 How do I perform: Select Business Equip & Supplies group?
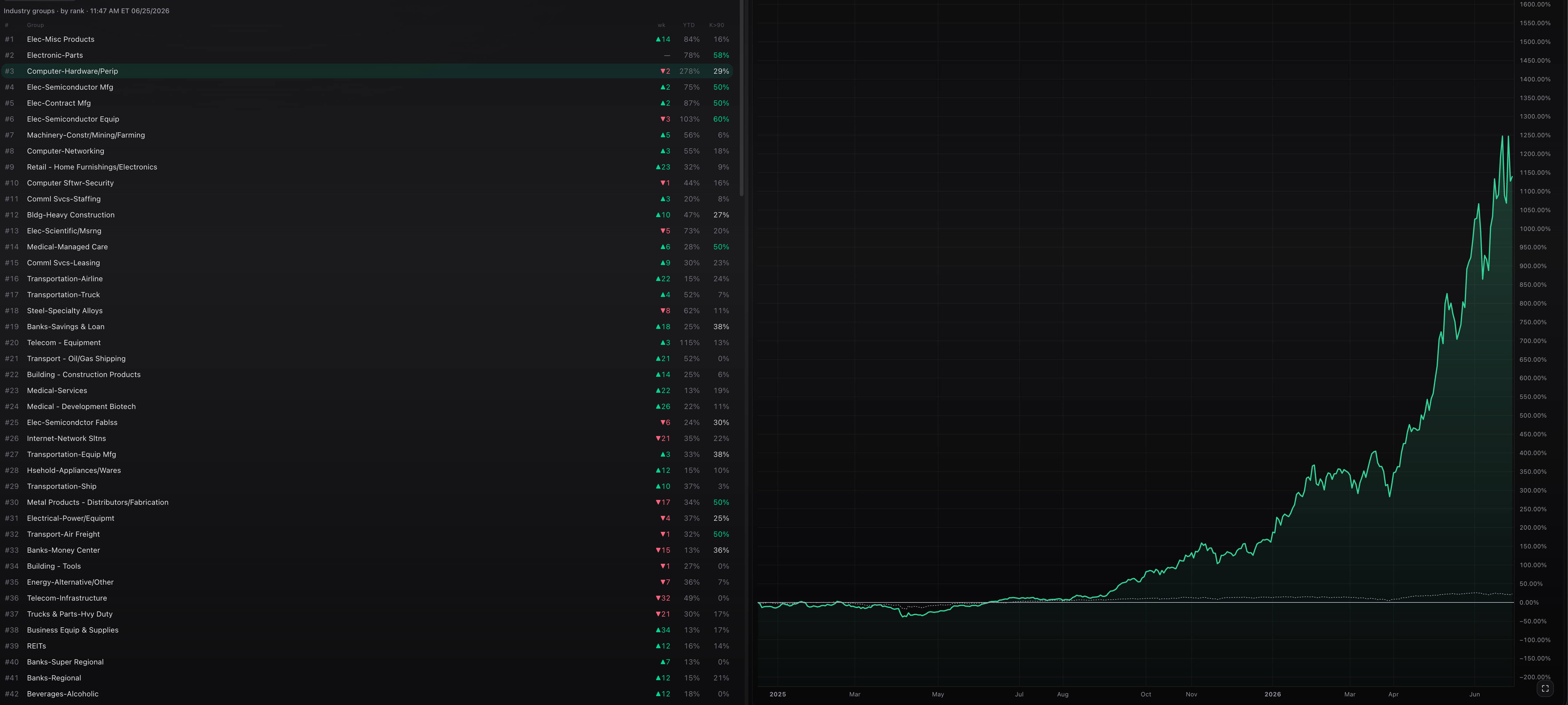tap(367, 630)
